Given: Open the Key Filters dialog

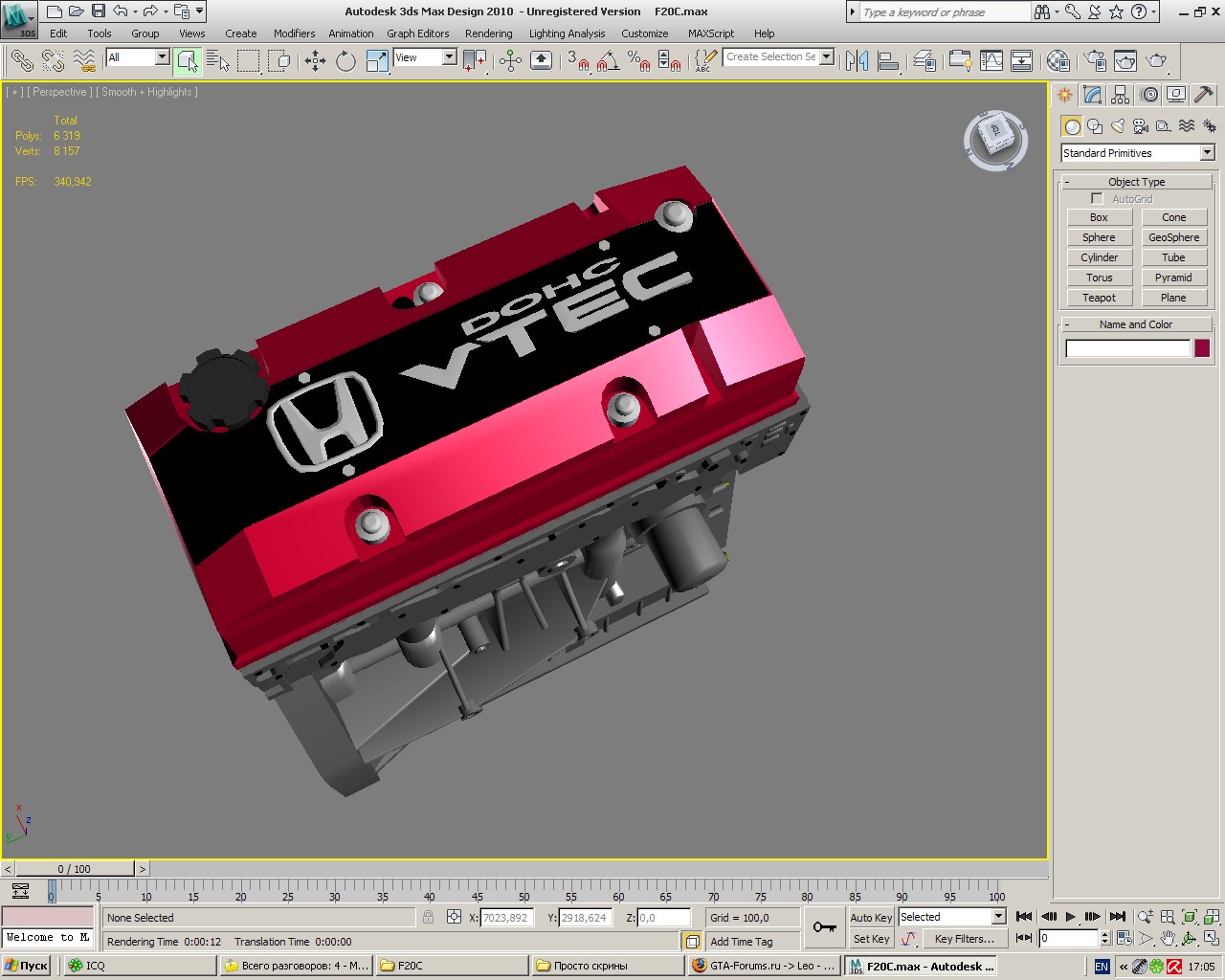Looking at the screenshot, I should pos(964,939).
